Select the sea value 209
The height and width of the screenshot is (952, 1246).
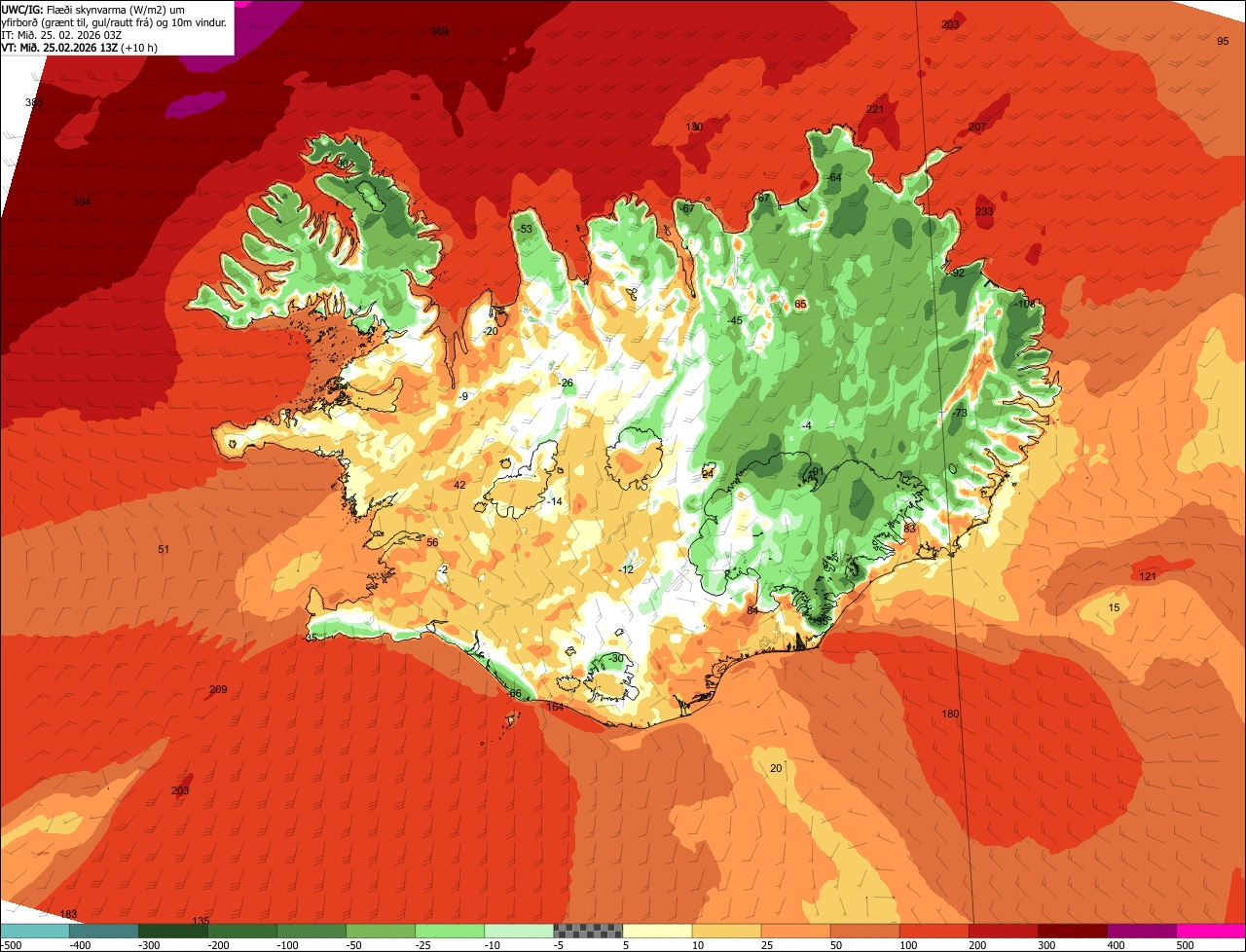click(x=218, y=689)
